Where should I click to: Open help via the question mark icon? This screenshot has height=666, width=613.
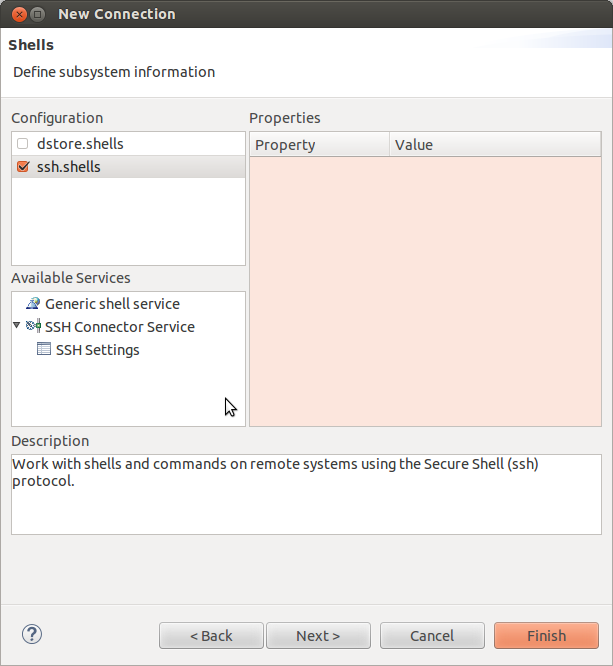pyautogui.click(x=32, y=634)
